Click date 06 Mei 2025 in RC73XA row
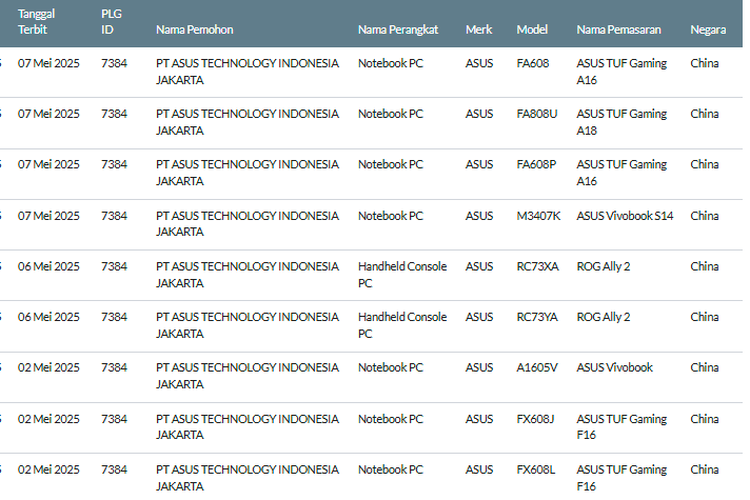The image size is (750, 500). click(49, 267)
